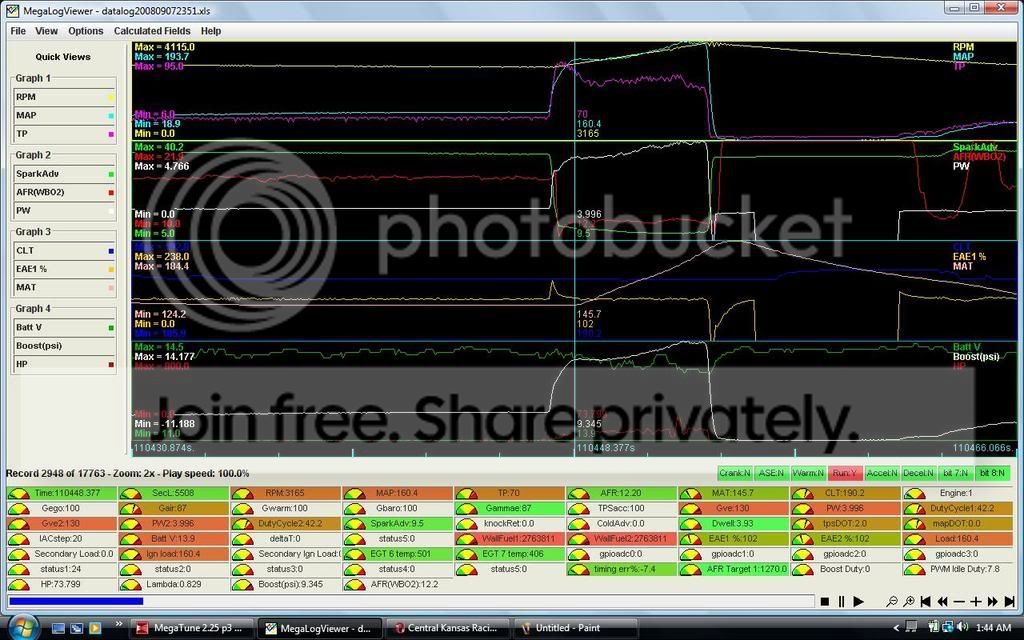Viewport: 1024px width, 640px height.
Task: Show hidden tray icons with the arrow
Action: (x=896, y=628)
